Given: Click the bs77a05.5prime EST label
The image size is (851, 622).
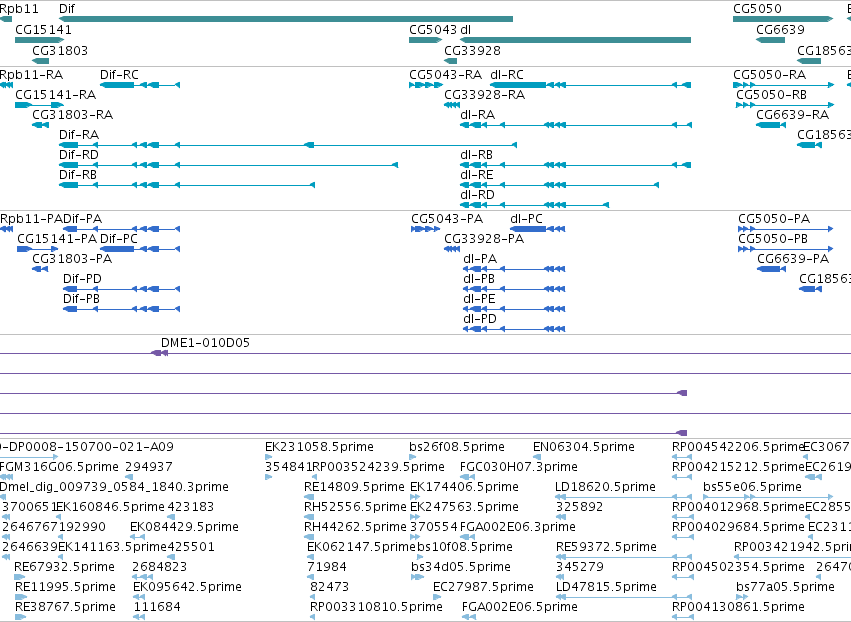Looking at the screenshot, I should [786, 587].
